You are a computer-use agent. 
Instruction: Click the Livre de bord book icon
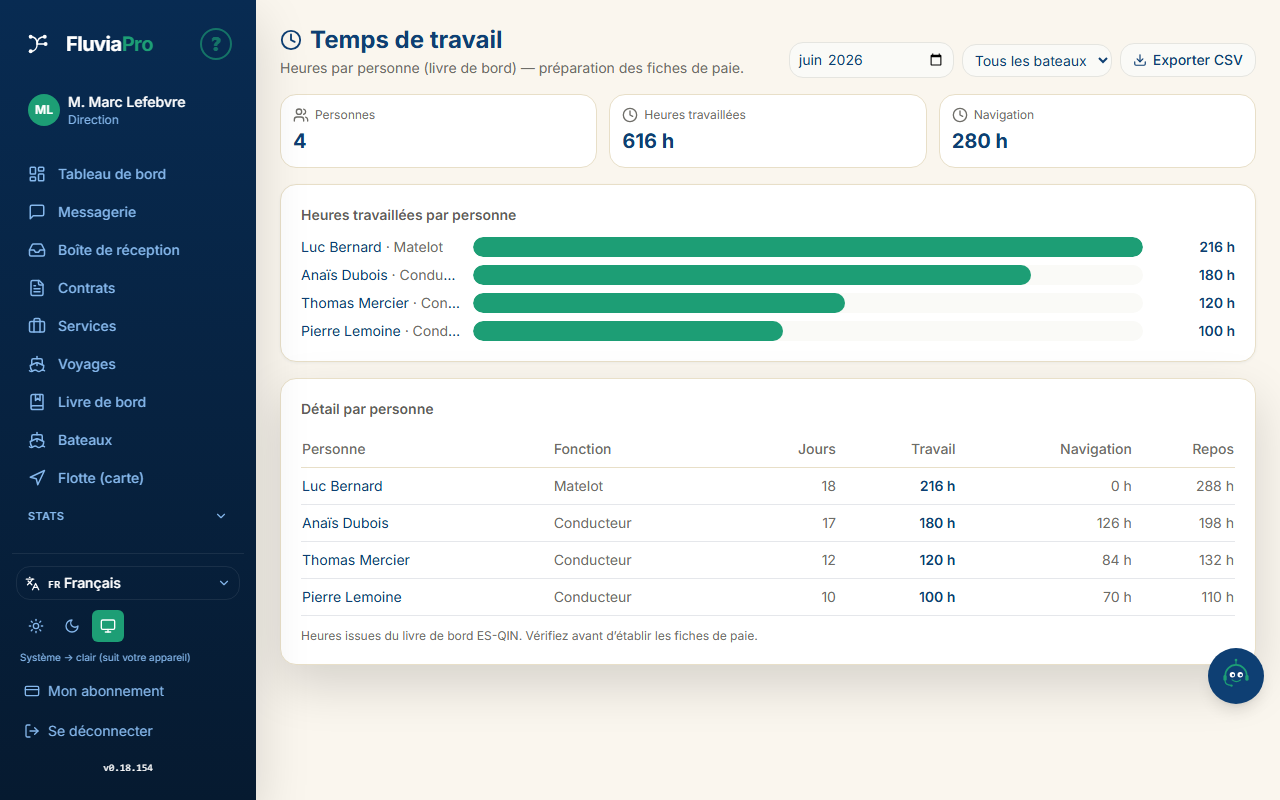click(x=37, y=402)
